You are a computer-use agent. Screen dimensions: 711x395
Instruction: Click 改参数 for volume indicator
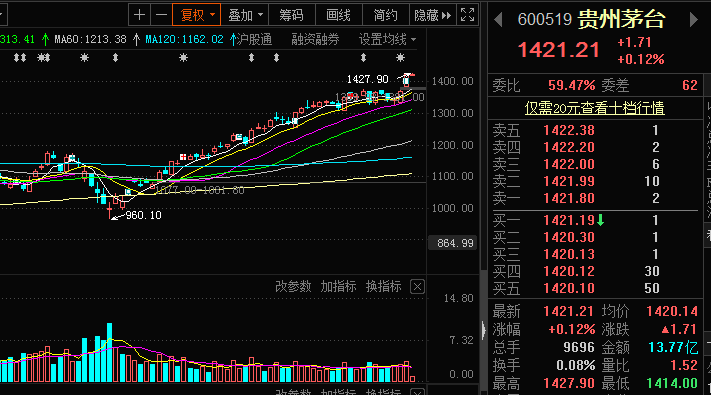click(x=293, y=287)
